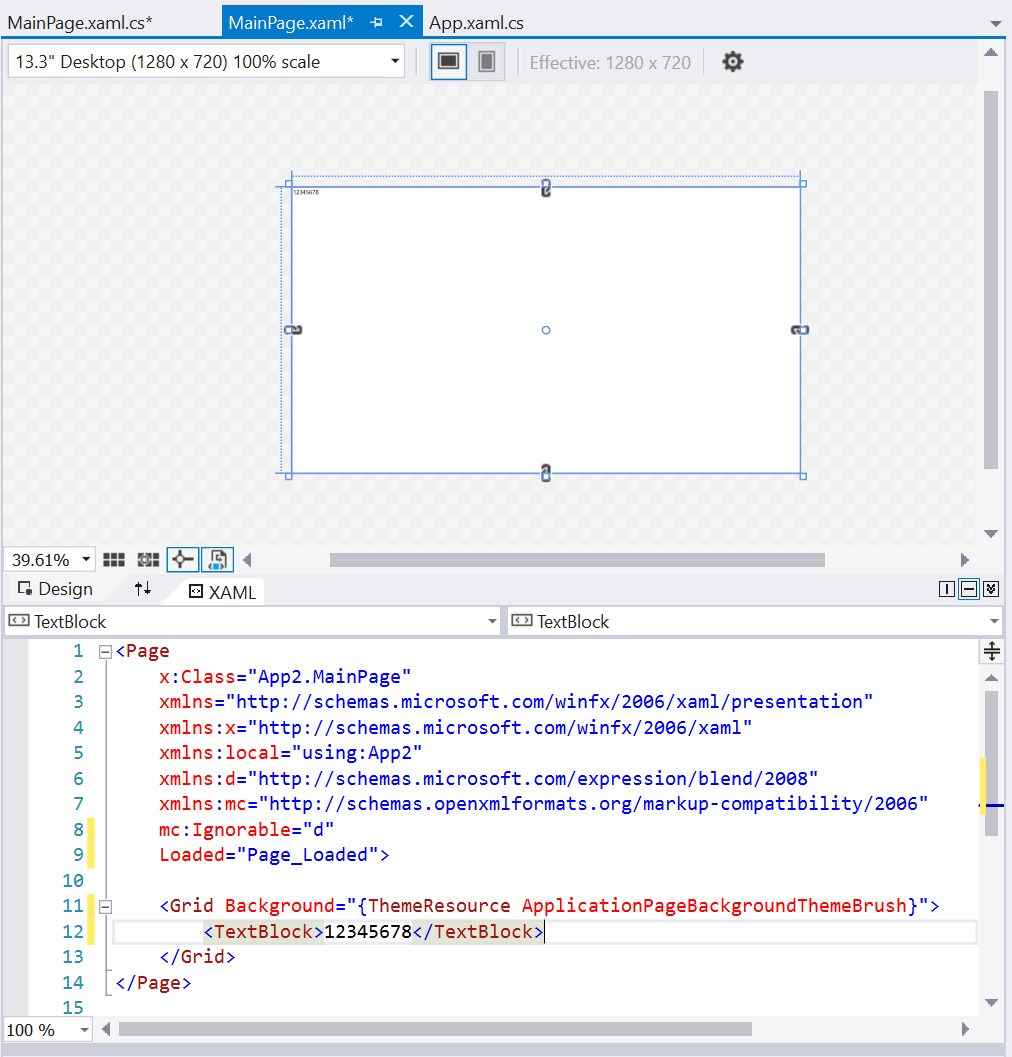Toggle the horizontal split view icon
The height and width of the screenshot is (1057, 1012).
(x=968, y=589)
